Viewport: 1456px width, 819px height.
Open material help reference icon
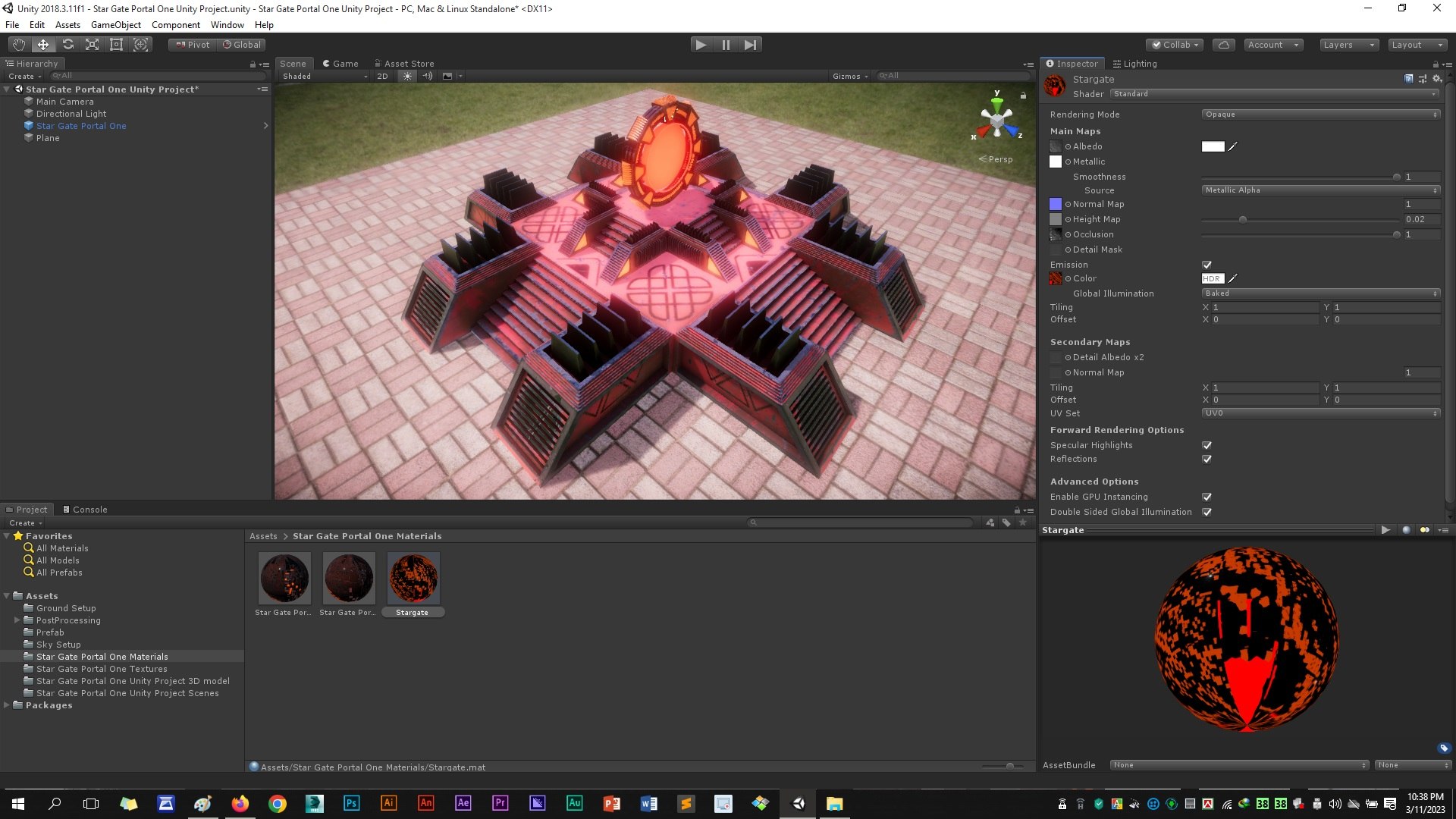1409,79
